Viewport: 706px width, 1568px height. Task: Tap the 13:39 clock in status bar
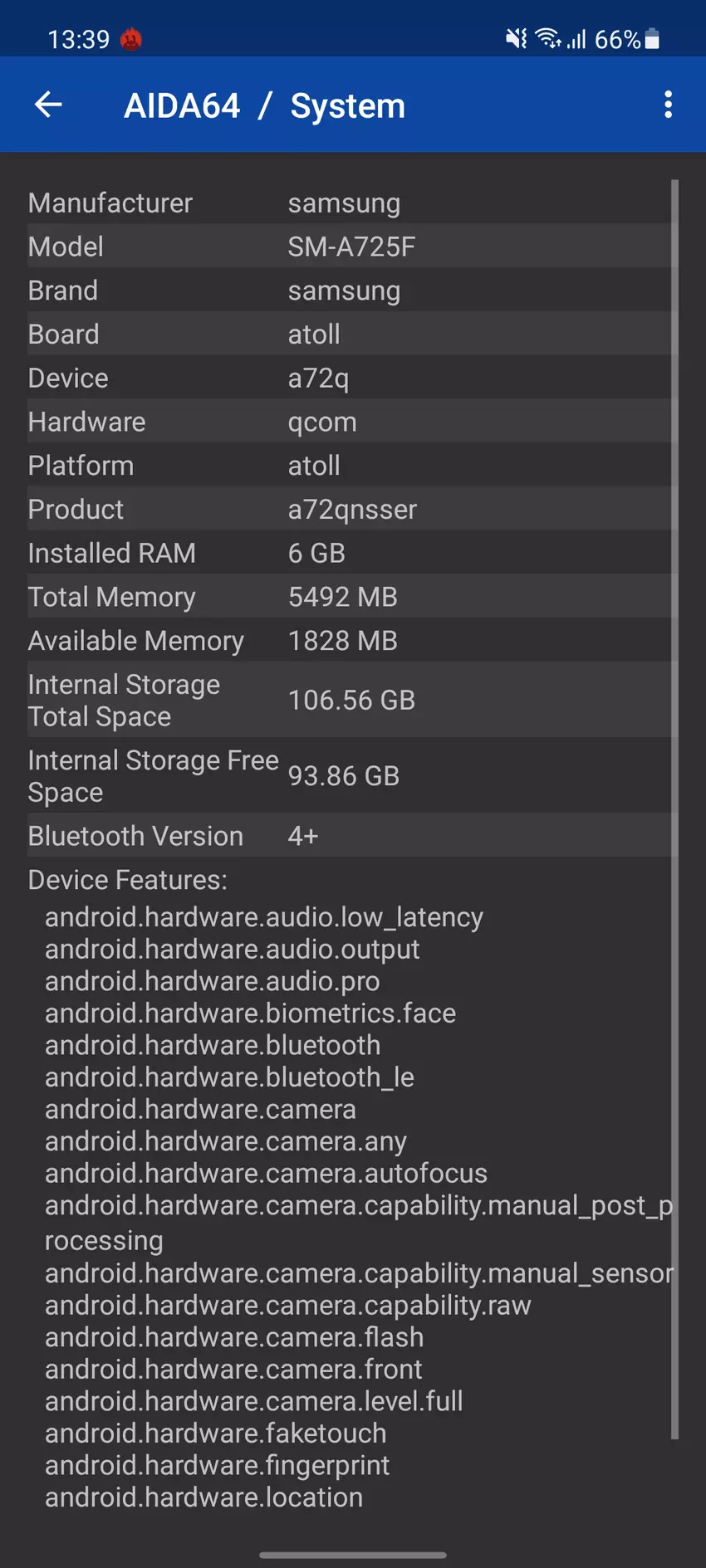(x=79, y=39)
